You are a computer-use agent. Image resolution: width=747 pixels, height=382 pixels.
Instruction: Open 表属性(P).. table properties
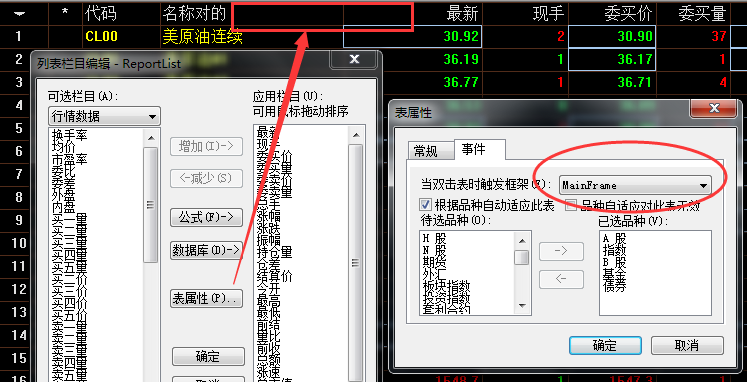coord(206,298)
